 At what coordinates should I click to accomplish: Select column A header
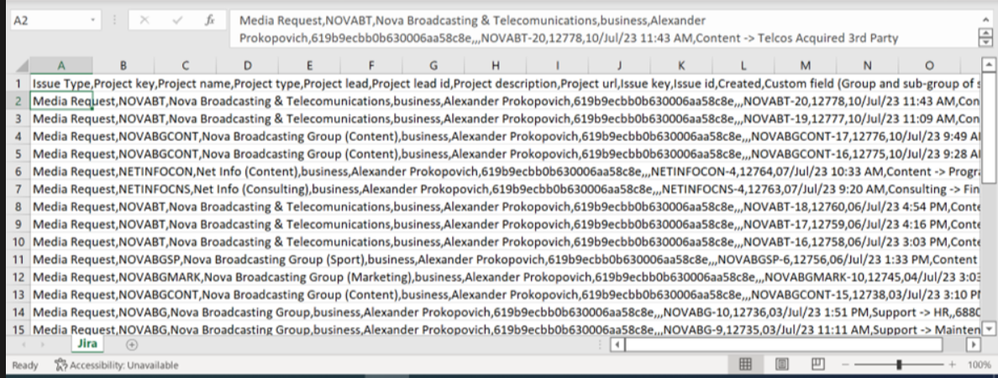tap(61, 66)
